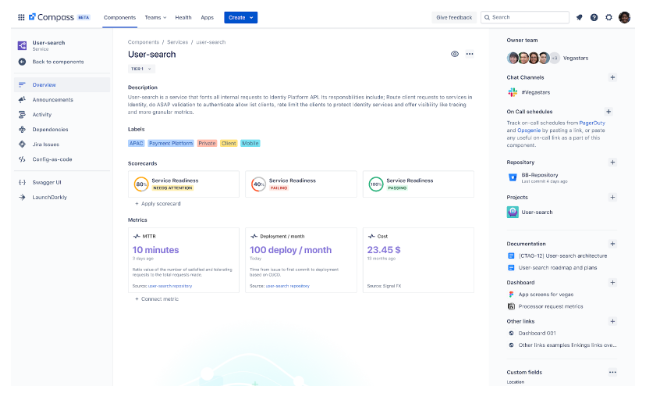Open App screens for vegas dashboard
Viewport: 645px width, 394px height.
point(541,294)
